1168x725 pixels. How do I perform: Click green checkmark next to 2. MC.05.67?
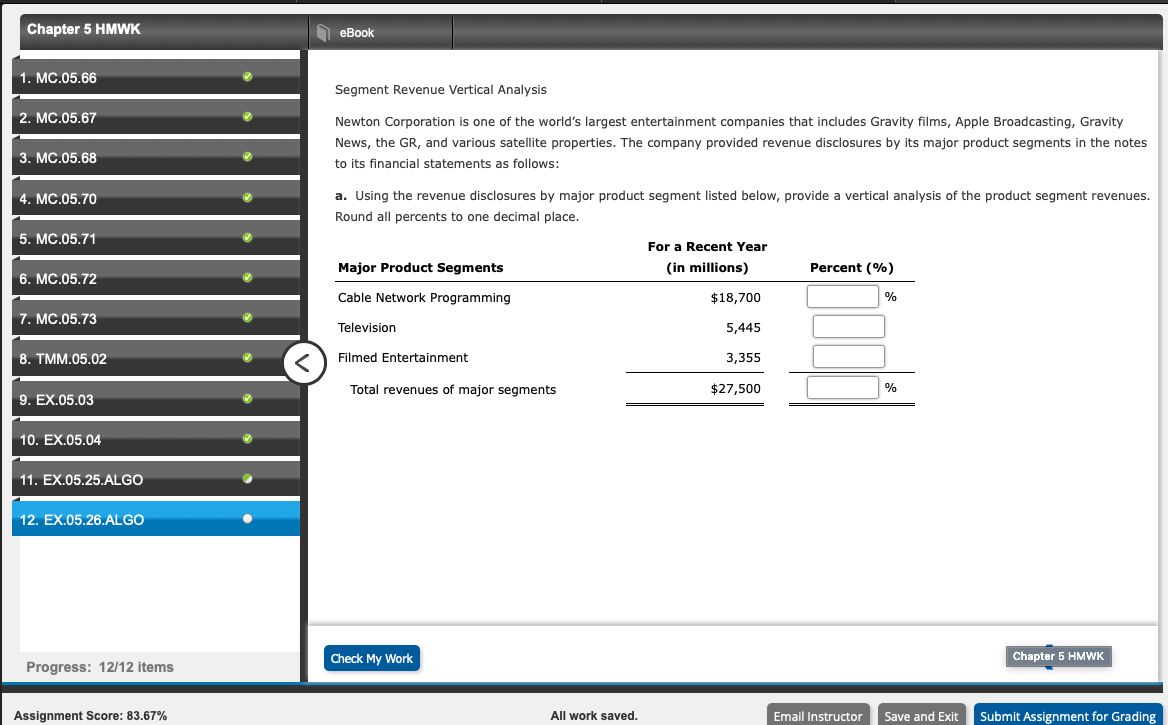click(247, 116)
